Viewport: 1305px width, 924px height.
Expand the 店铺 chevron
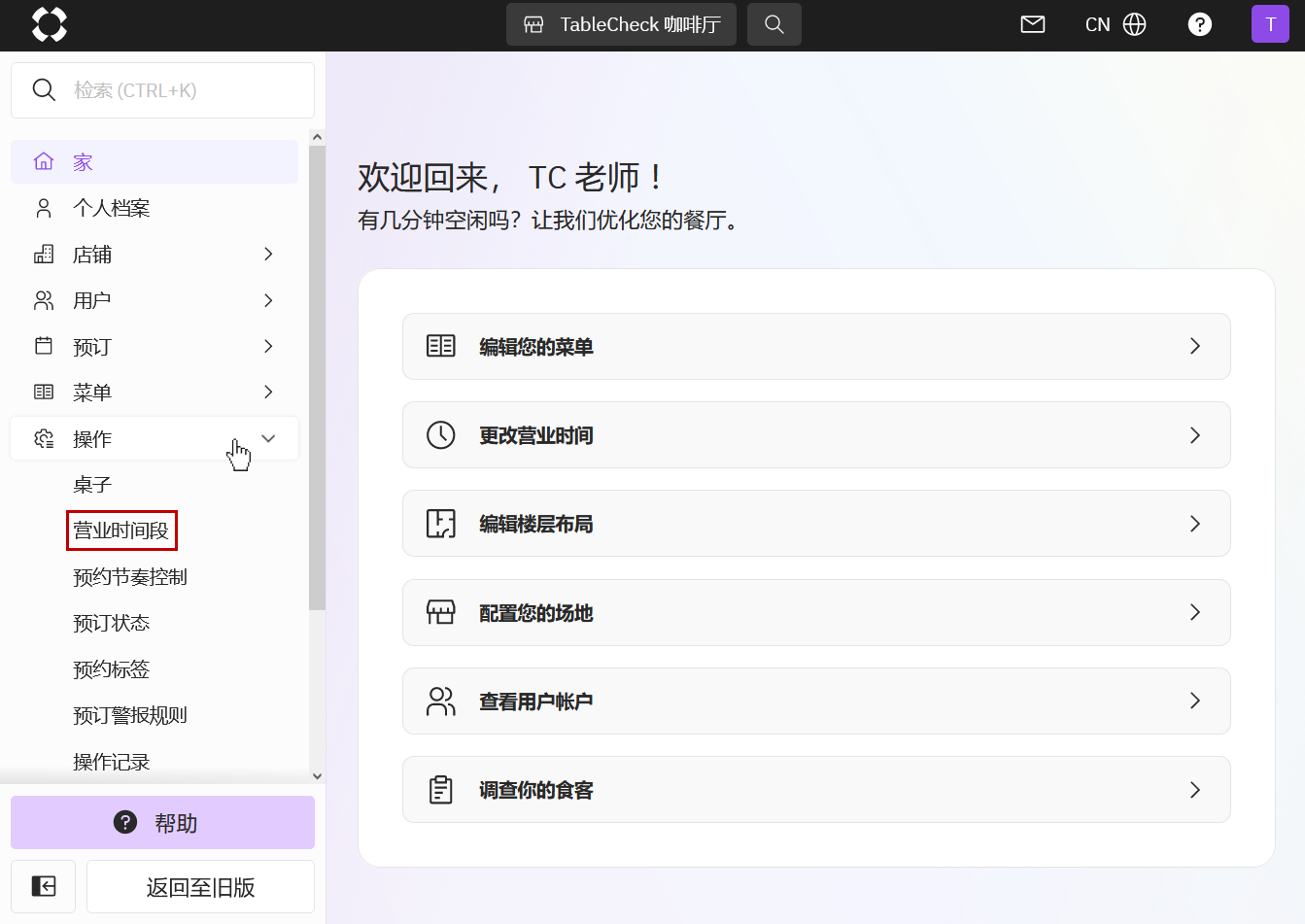tap(268, 254)
